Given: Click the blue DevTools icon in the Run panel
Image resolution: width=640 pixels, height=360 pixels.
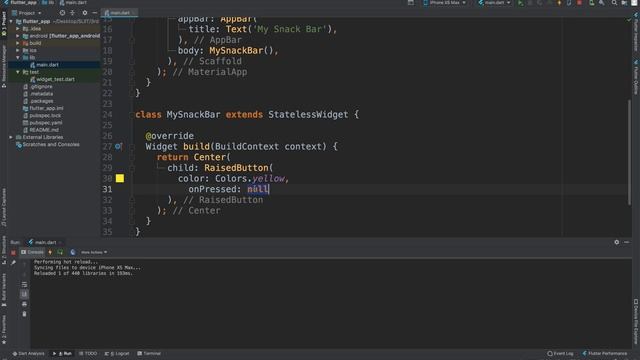Looking at the screenshot, I should point(73,252).
